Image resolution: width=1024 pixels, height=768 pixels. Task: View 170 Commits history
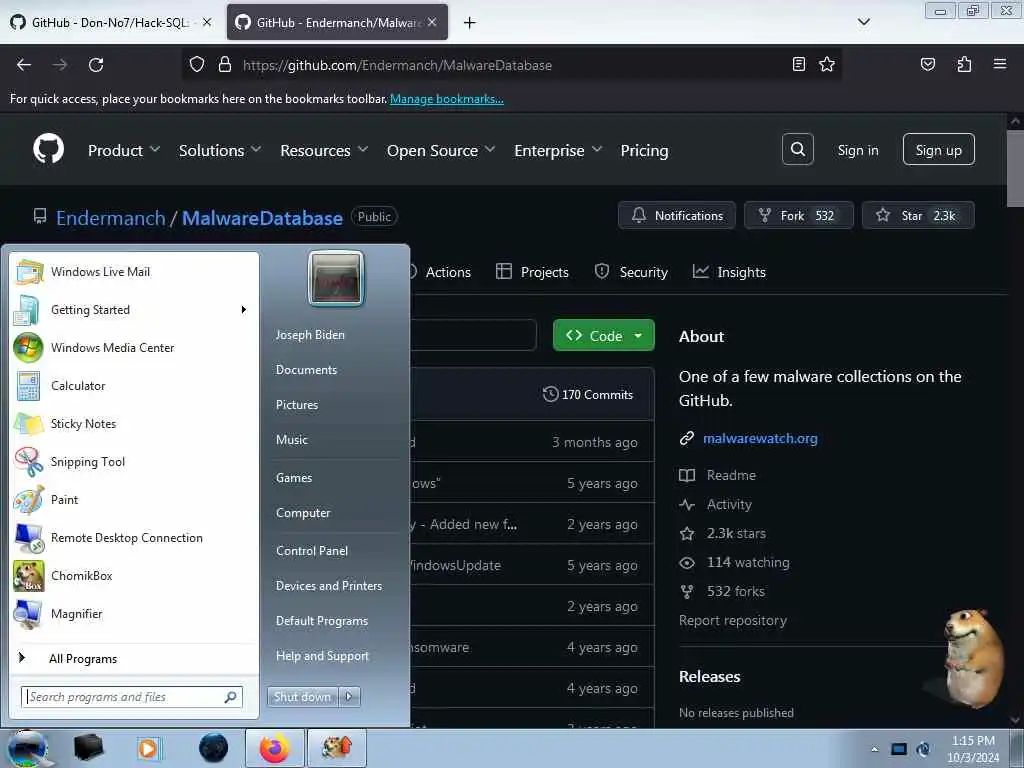[x=588, y=394]
